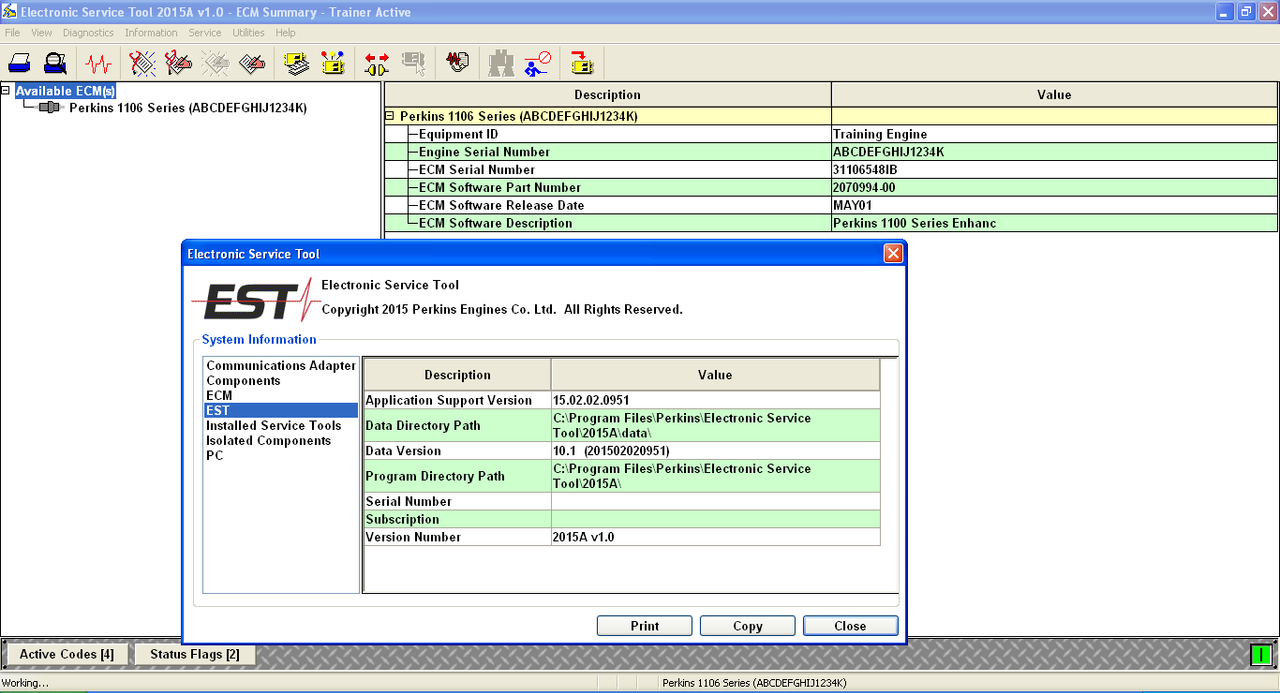Select Communications Adapter in System Information list
1280x693 pixels.
(x=281, y=366)
